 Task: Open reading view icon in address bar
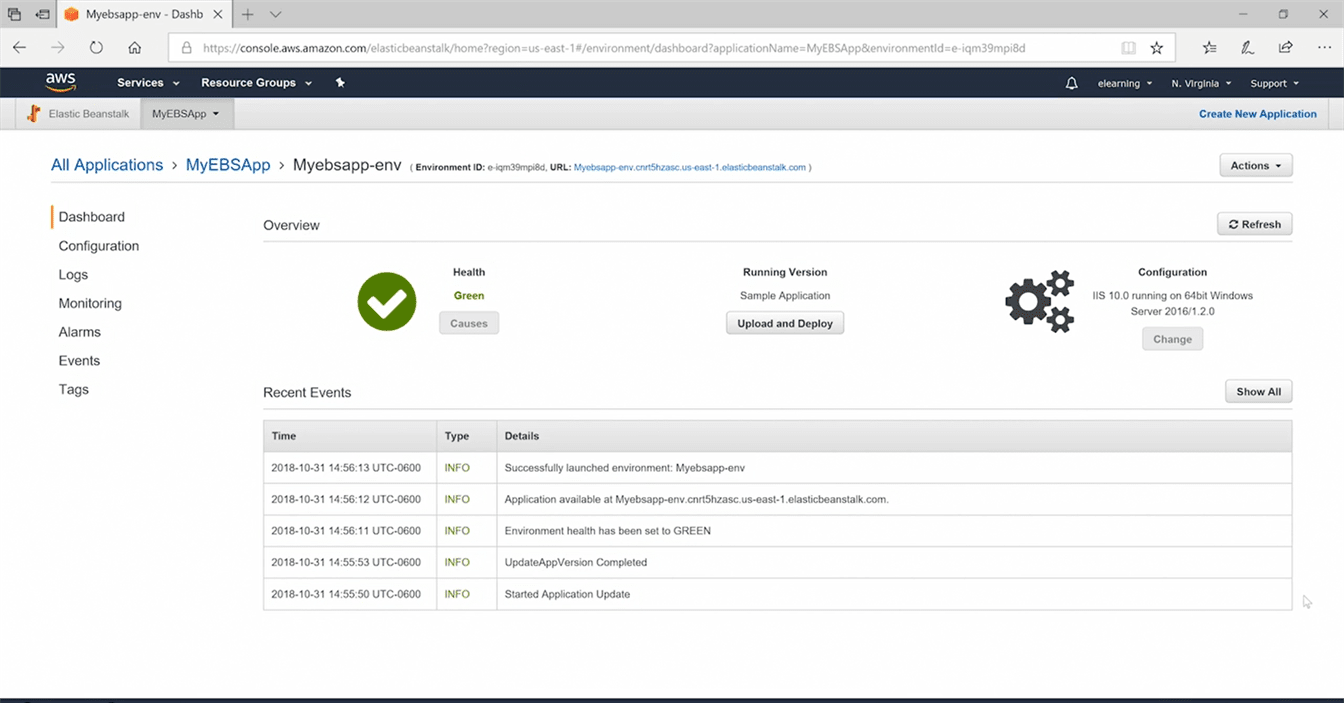pyautogui.click(x=1128, y=47)
